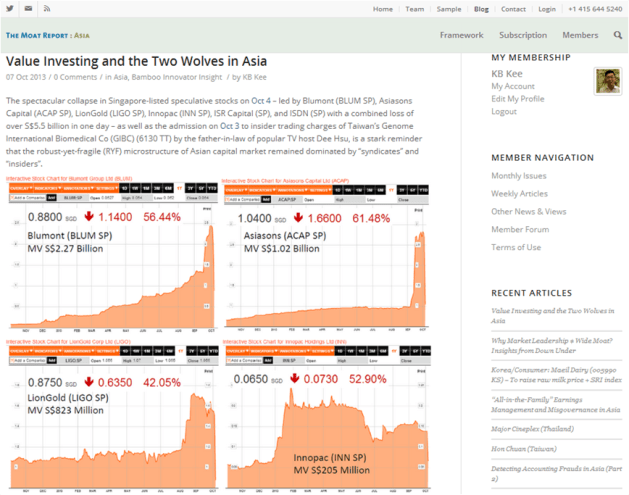Viewport: 629px width, 495px height.
Task: Go to the Blog page
Action: [481, 9]
